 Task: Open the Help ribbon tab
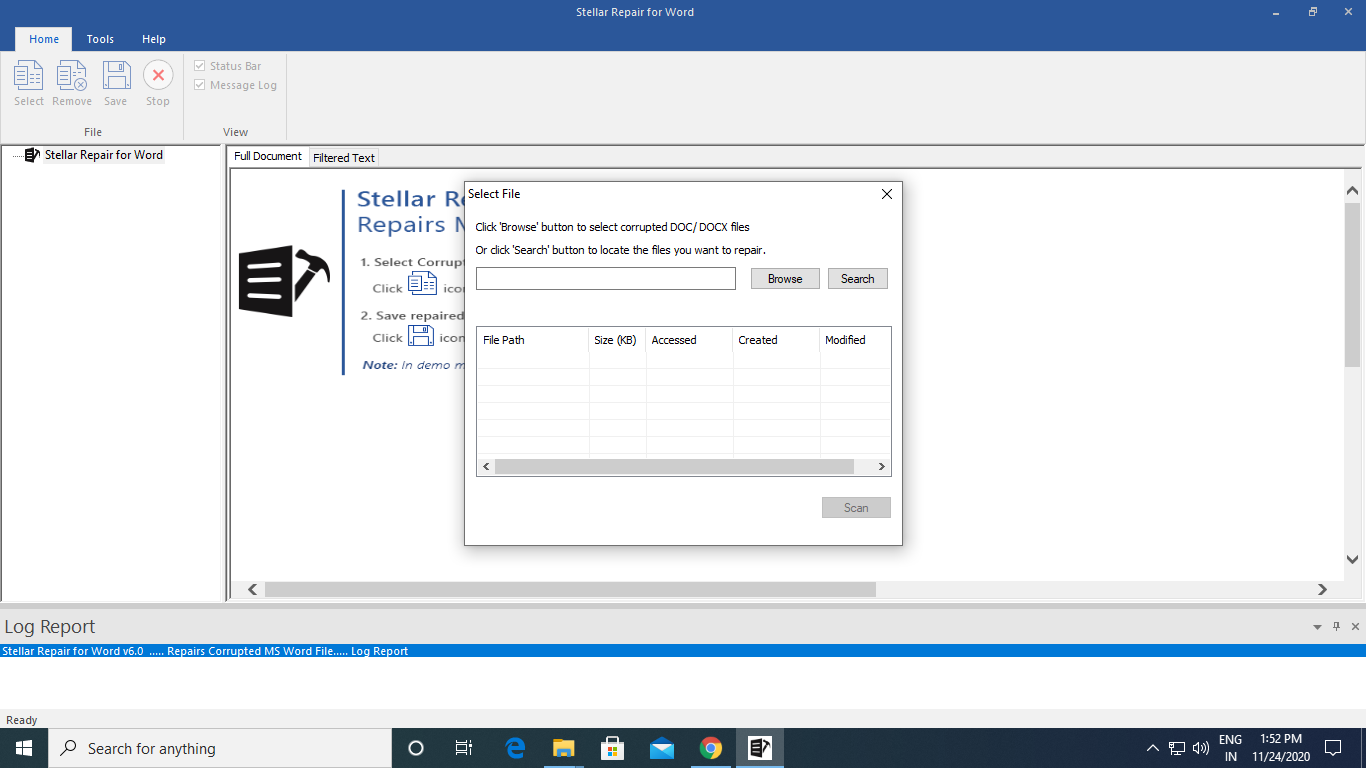154,39
